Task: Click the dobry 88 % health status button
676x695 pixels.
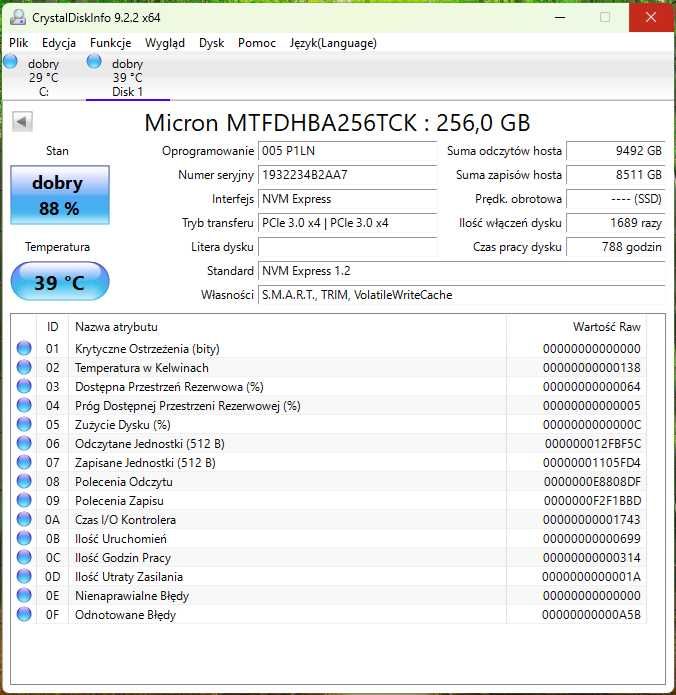Action: pos(60,195)
